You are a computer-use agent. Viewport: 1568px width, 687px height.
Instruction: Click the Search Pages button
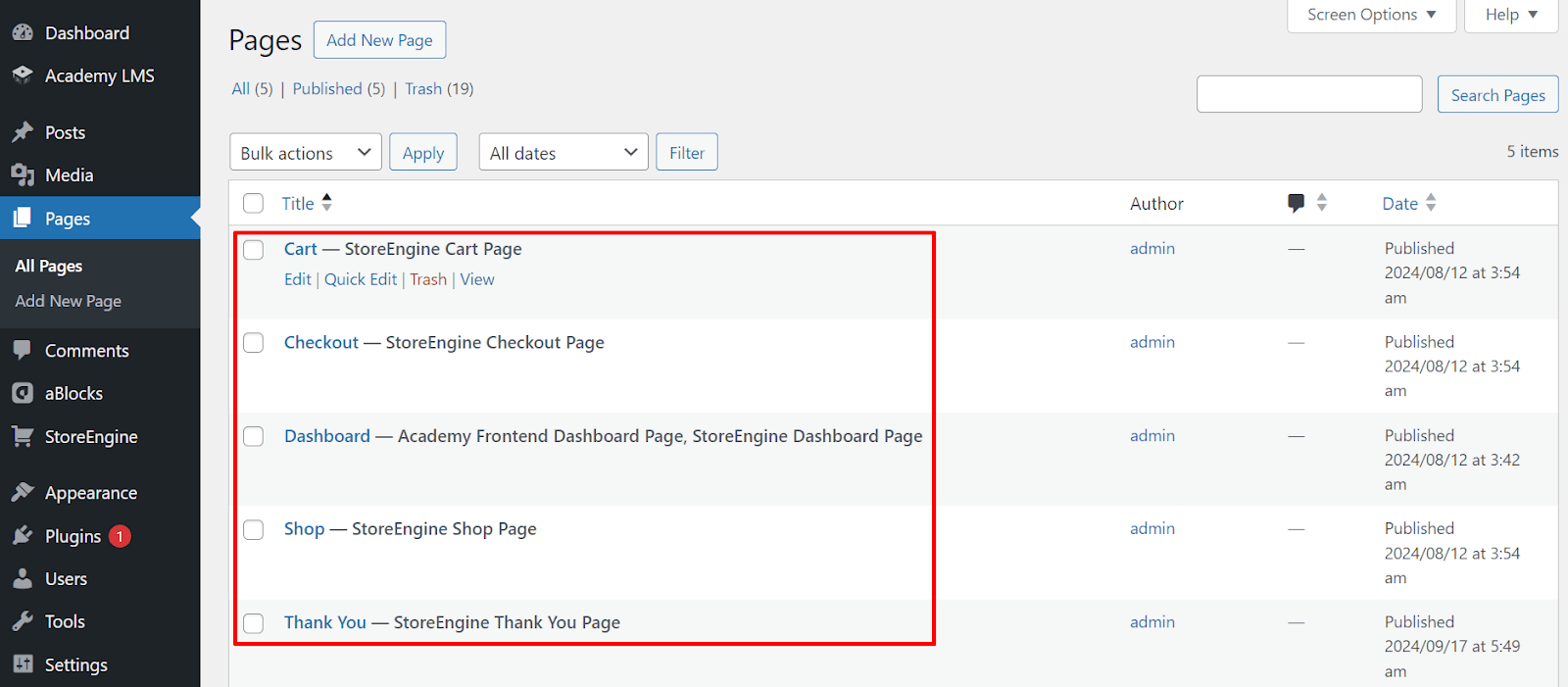[1498, 94]
